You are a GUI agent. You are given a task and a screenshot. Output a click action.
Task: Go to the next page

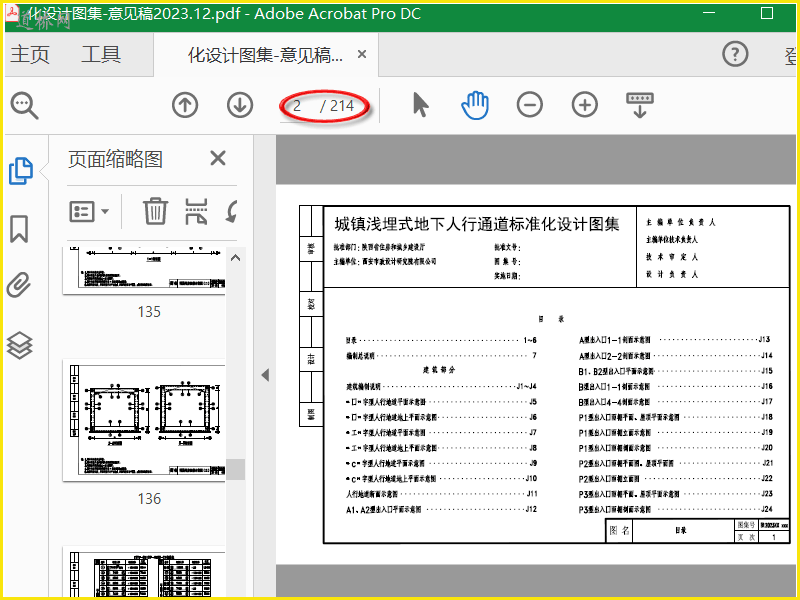click(240, 105)
